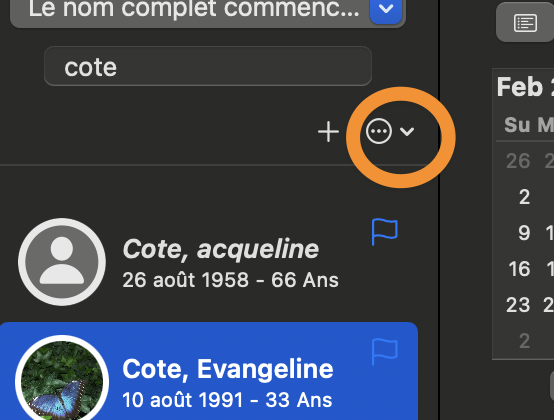Click the Feb month title in the calendar

(x=520, y=87)
